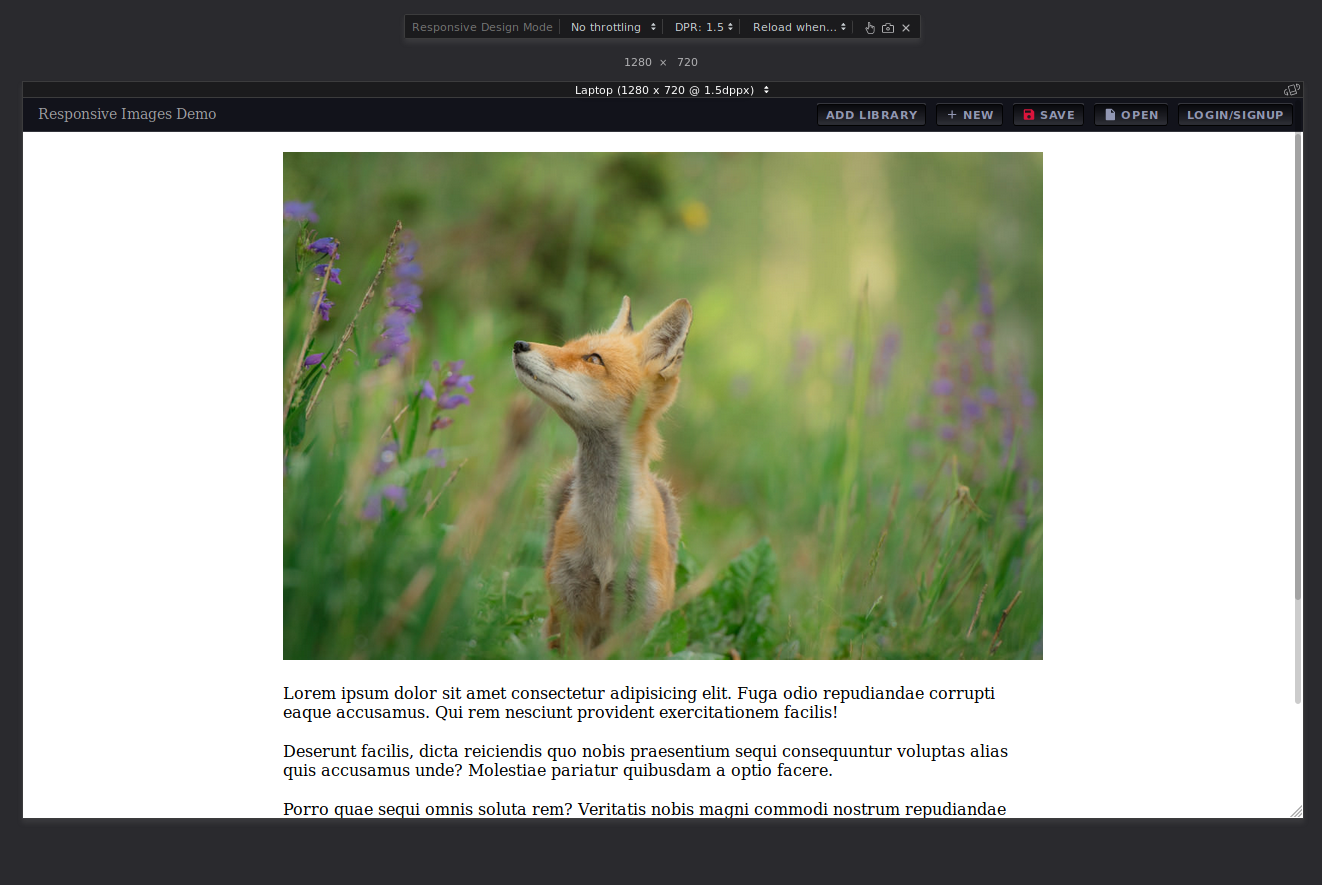Rotate the viewport orientation icon
This screenshot has width=1322, height=885.
[1291, 90]
